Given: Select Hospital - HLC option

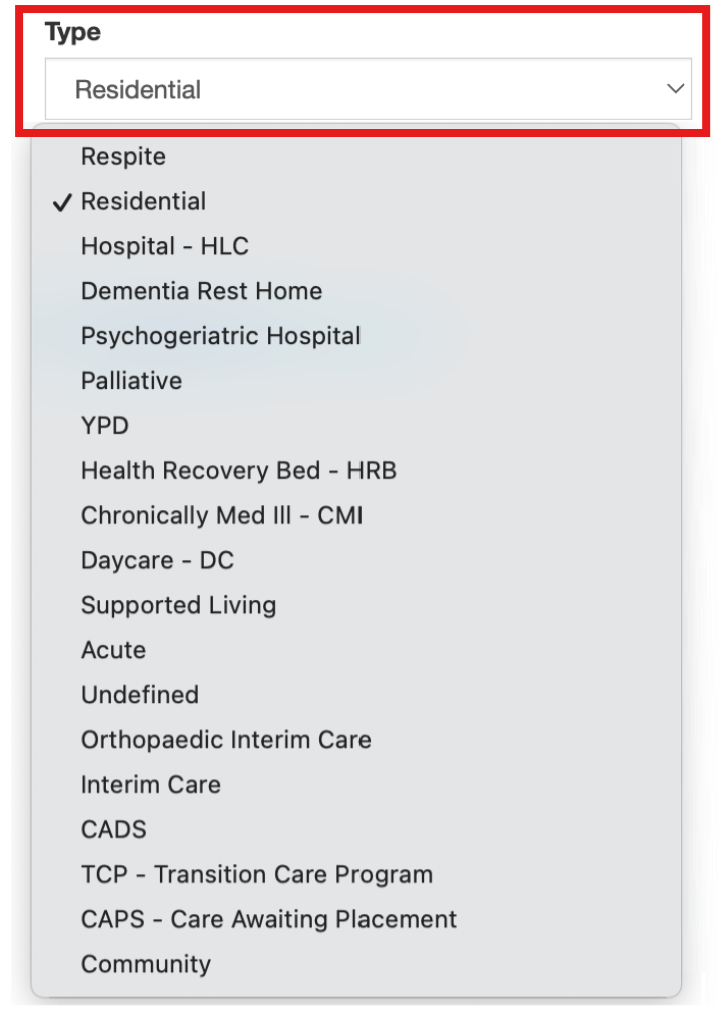Looking at the screenshot, I should pos(164,246).
